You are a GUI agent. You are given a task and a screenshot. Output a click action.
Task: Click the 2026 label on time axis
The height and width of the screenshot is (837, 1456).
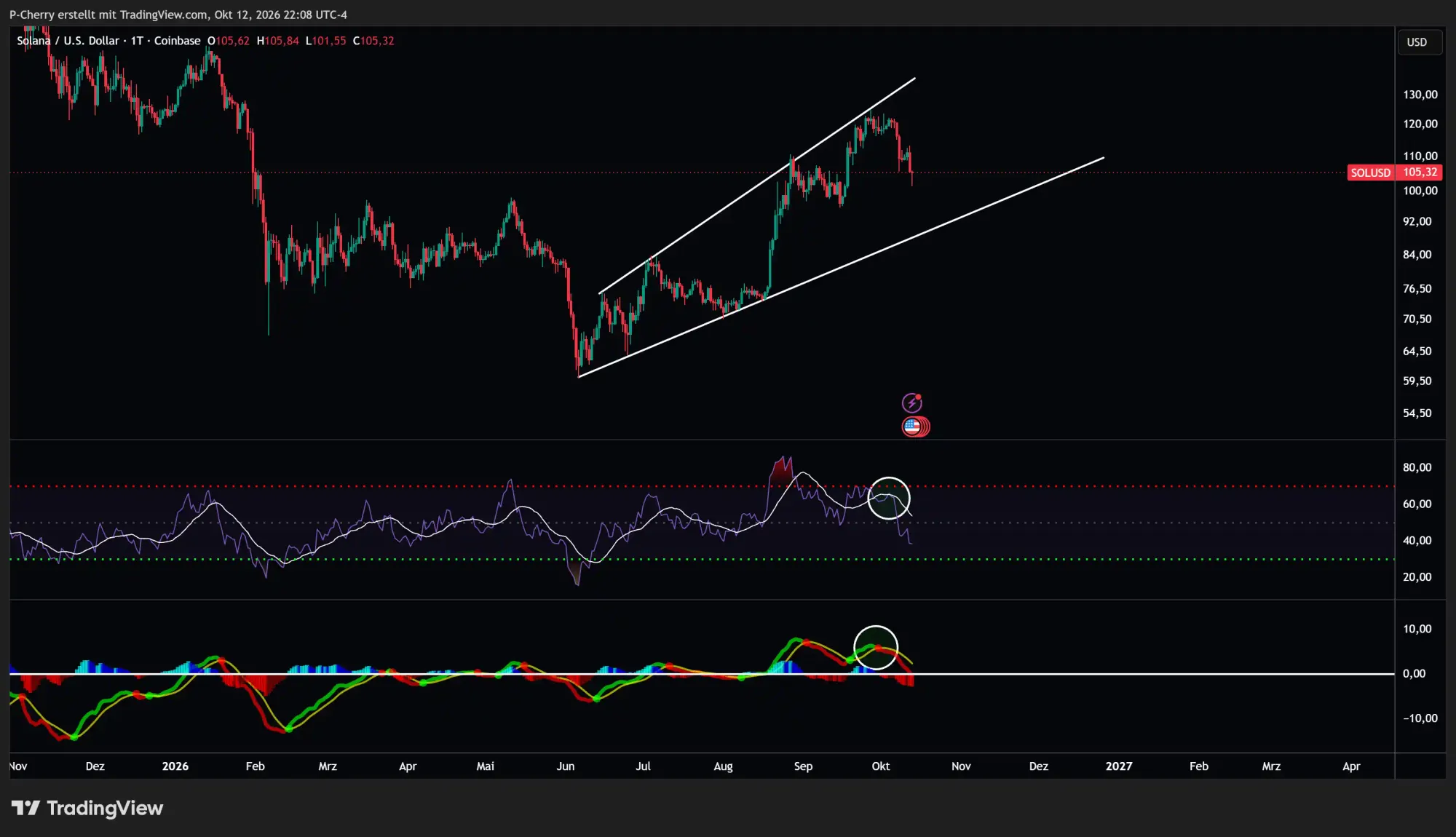click(x=175, y=766)
